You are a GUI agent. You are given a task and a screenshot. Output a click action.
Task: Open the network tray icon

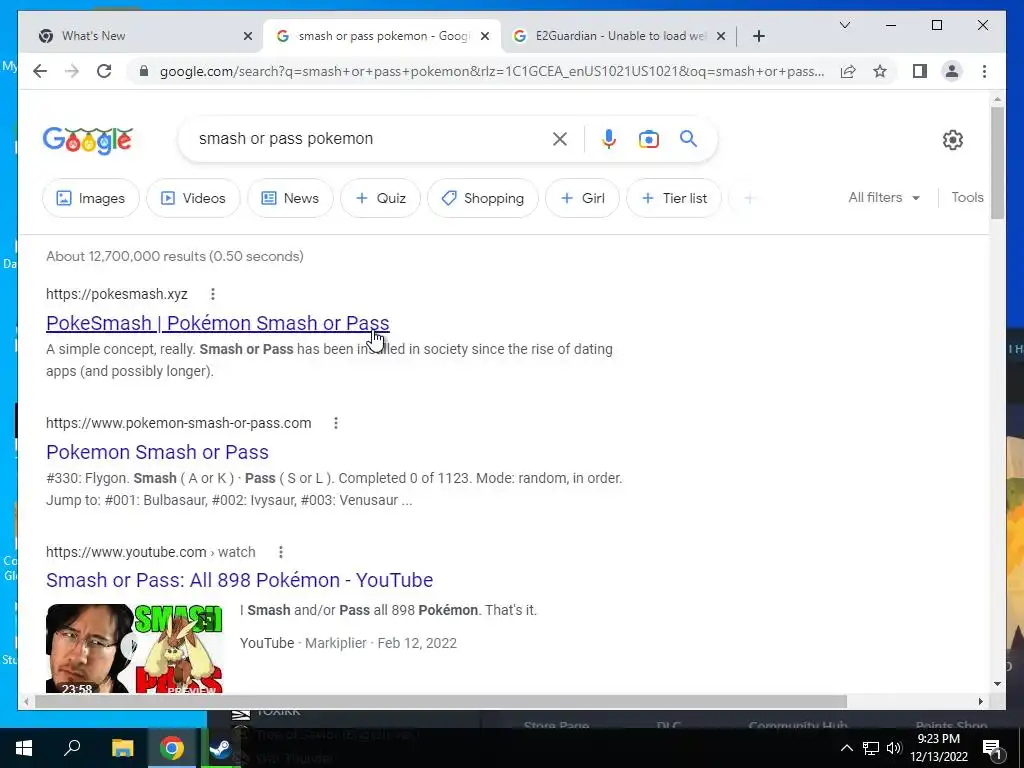pyautogui.click(x=871, y=748)
